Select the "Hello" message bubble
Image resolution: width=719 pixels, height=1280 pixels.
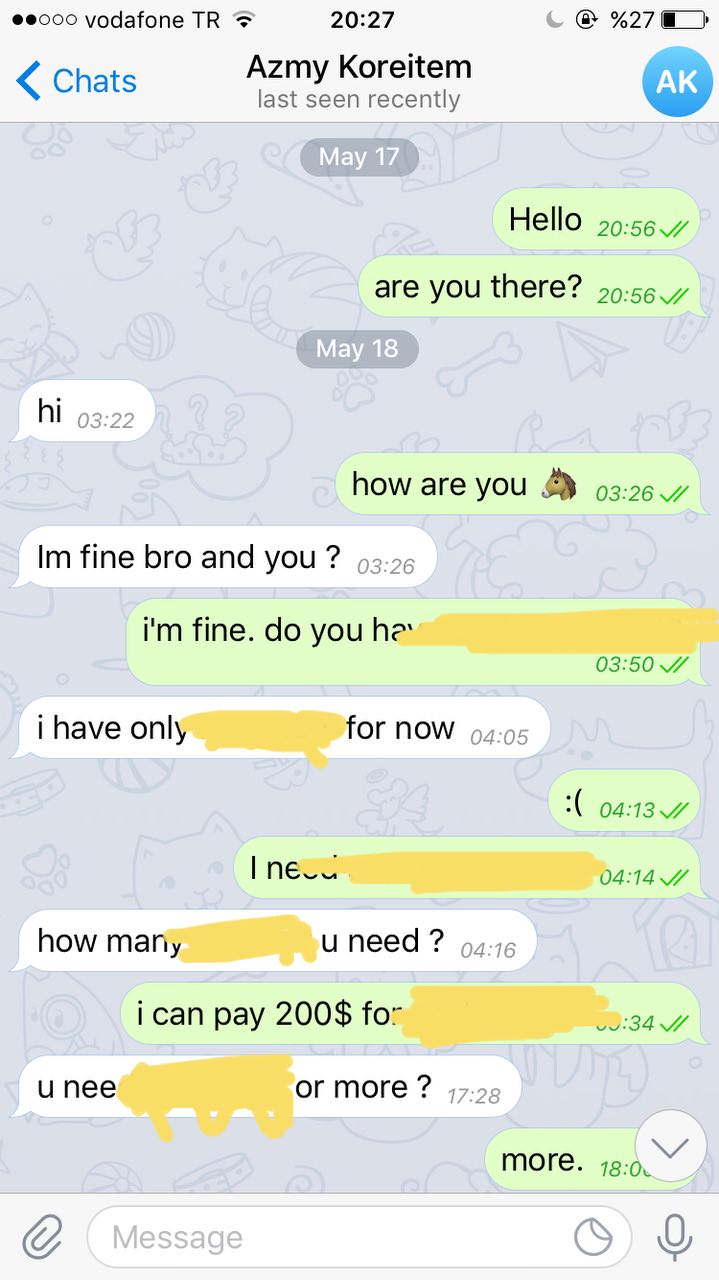596,219
